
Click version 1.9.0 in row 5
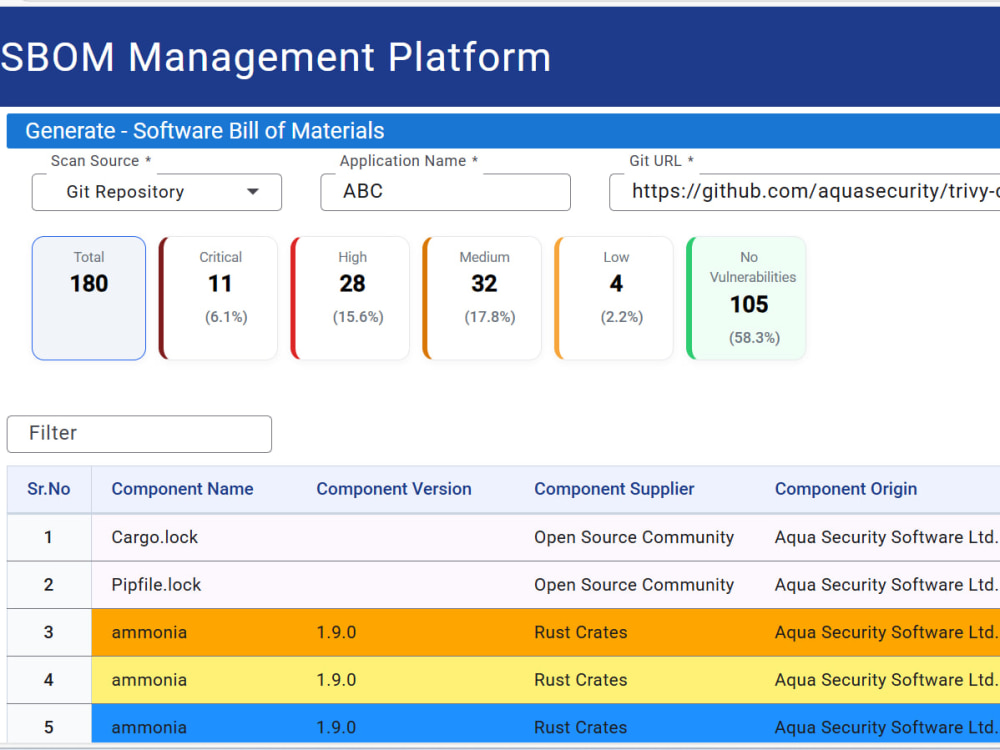[x=336, y=727]
